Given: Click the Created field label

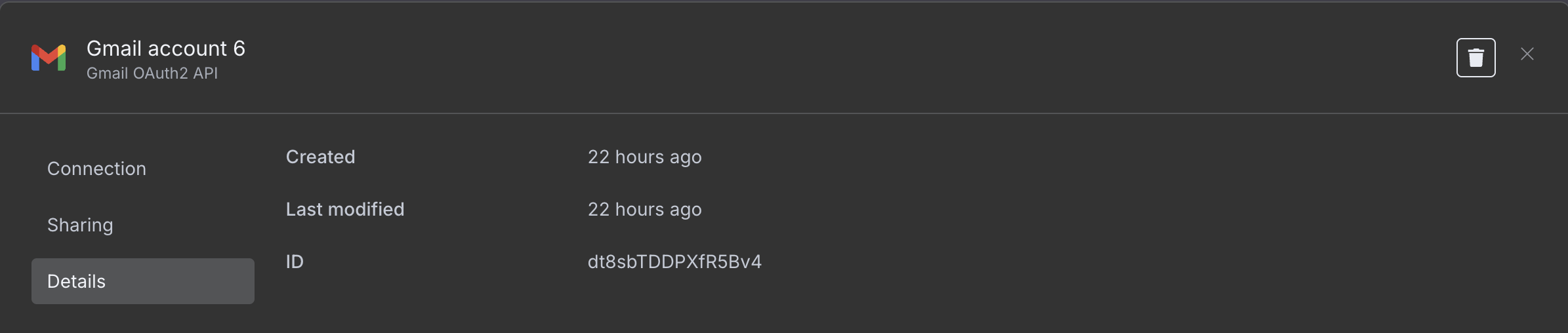Looking at the screenshot, I should [320, 157].
